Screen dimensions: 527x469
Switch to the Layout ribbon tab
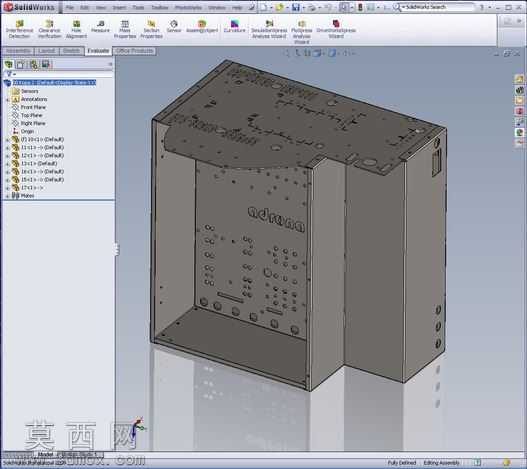coord(46,51)
